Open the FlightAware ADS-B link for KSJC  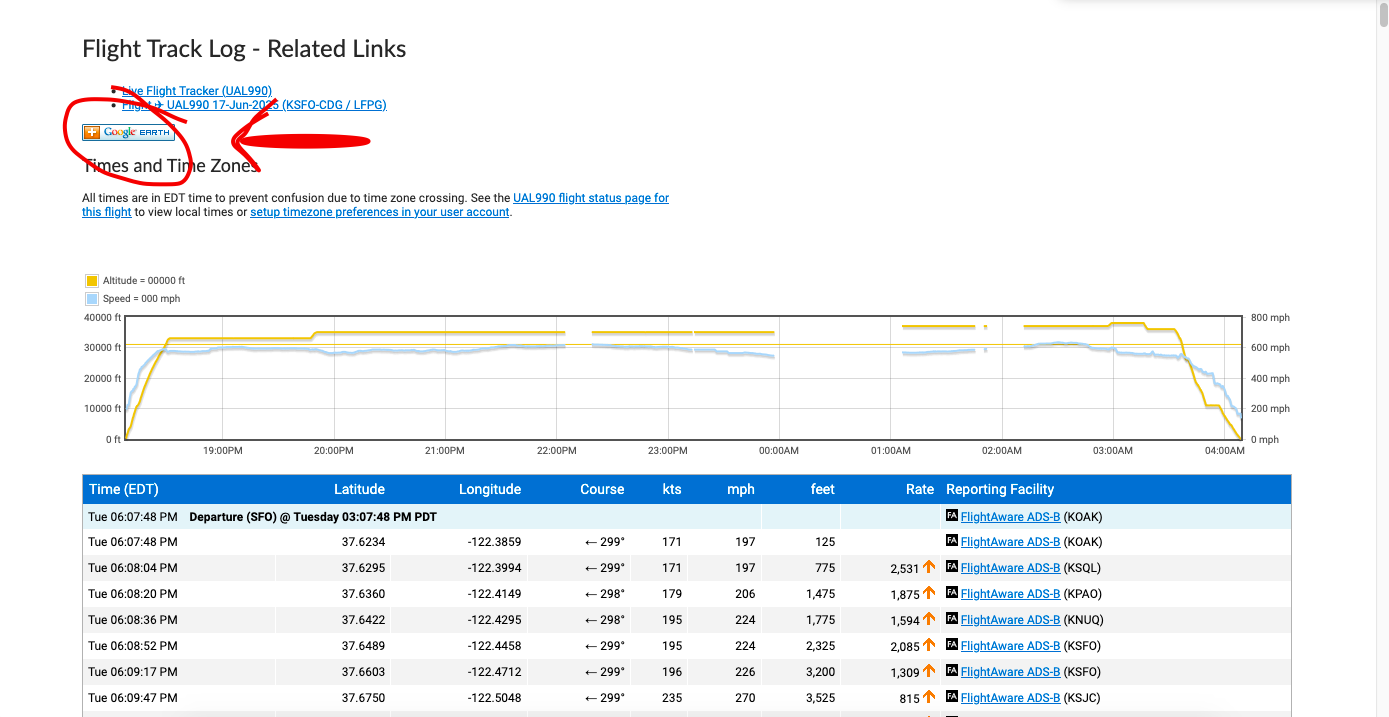(x=1010, y=698)
